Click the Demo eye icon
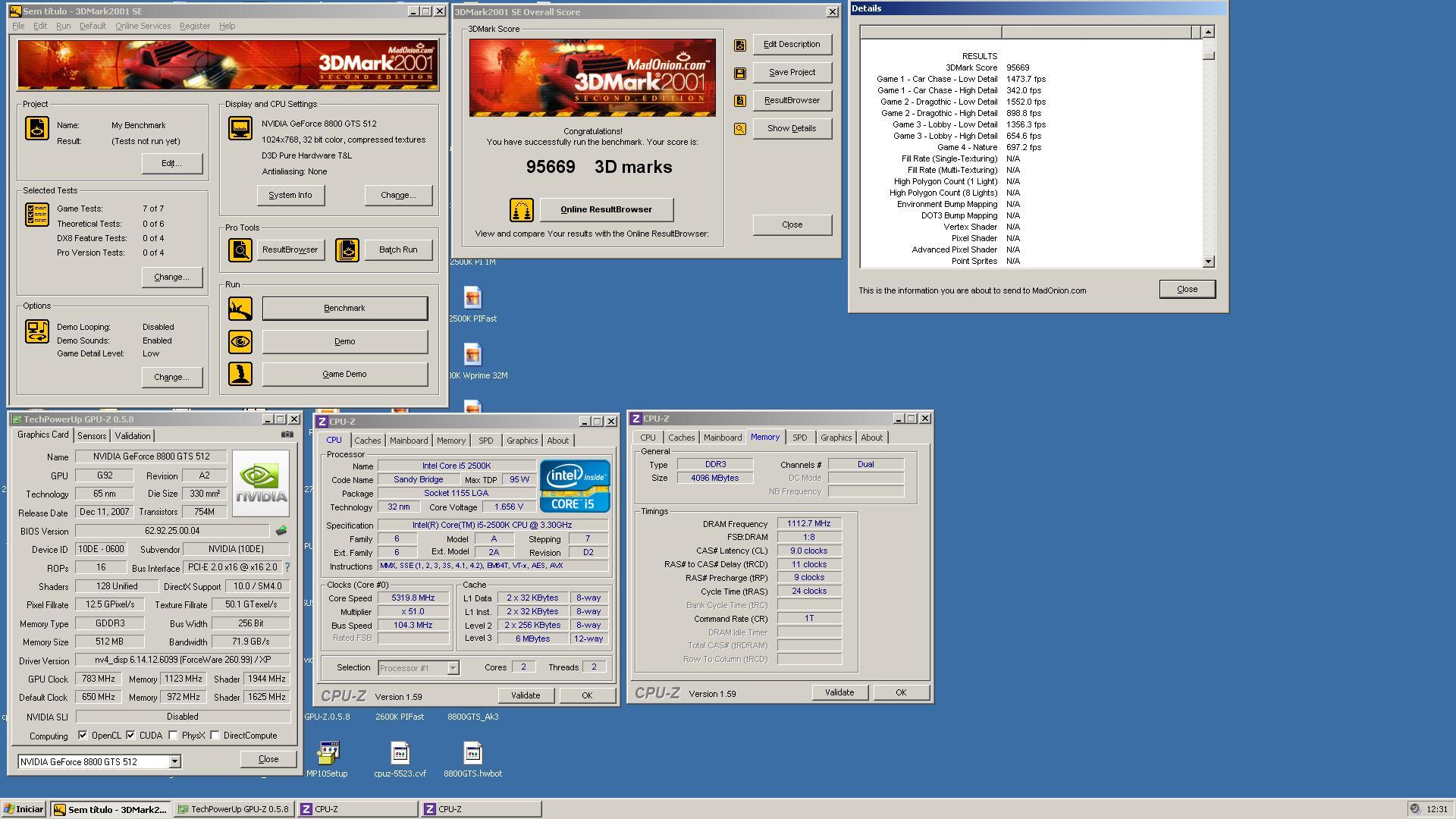Screen dimensions: 1456x819 [x=240, y=341]
